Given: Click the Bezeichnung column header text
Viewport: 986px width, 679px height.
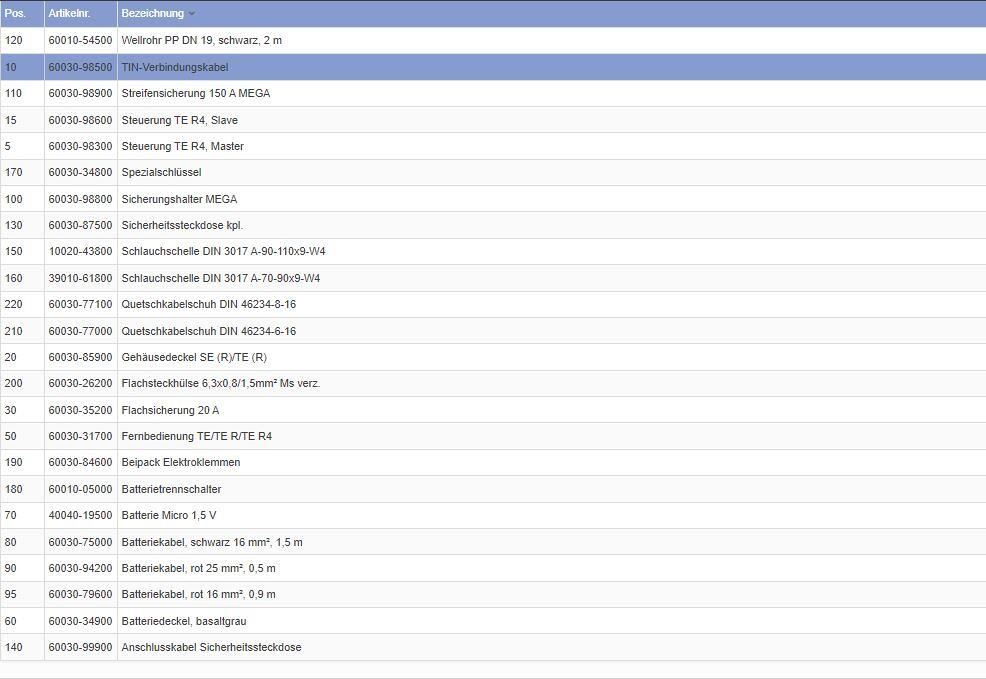Looking at the screenshot, I should pyautogui.click(x=152, y=13).
